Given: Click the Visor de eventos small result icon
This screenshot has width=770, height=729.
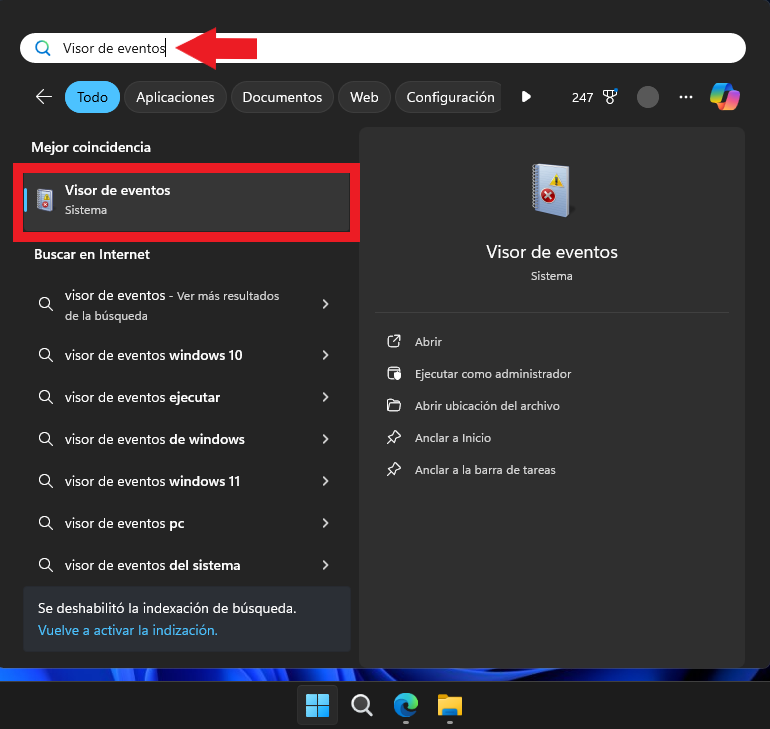Looking at the screenshot, I should pos(45,200).
